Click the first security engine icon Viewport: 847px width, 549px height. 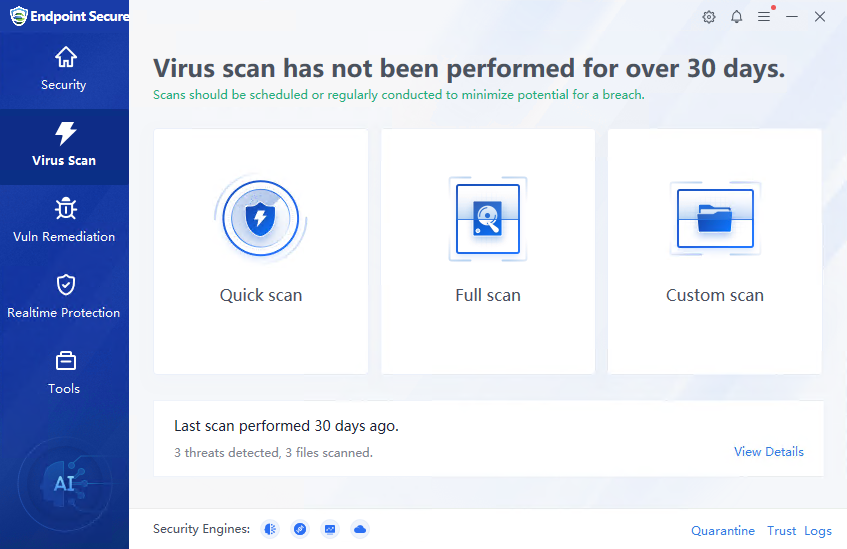click(x=270, y=529)
